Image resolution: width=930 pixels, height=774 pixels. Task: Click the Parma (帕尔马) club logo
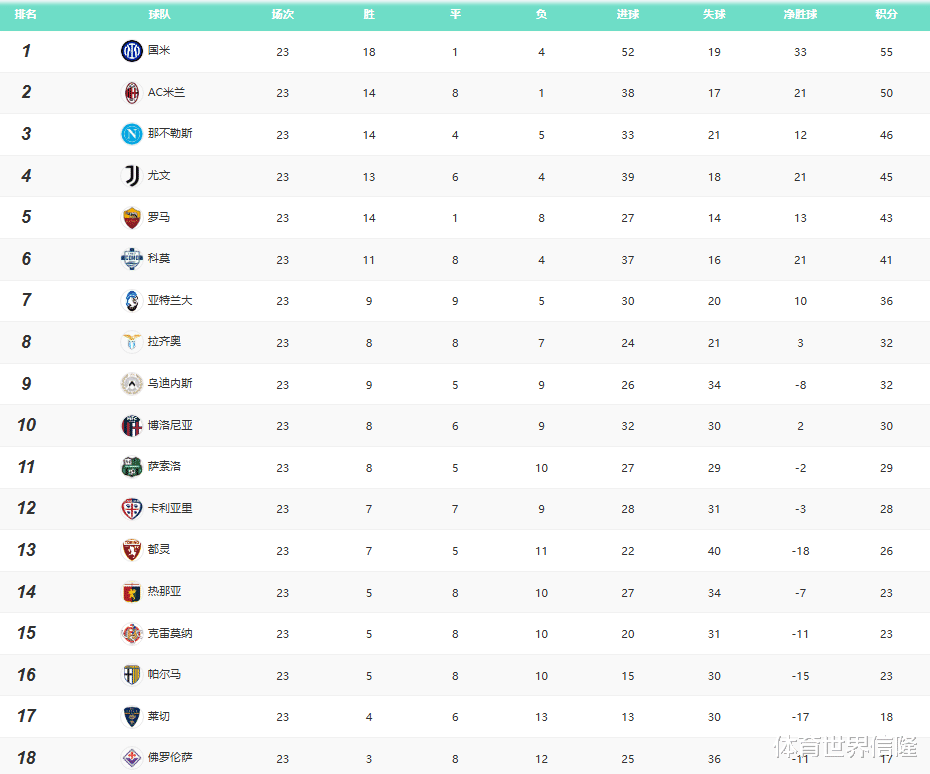[132, 675]
